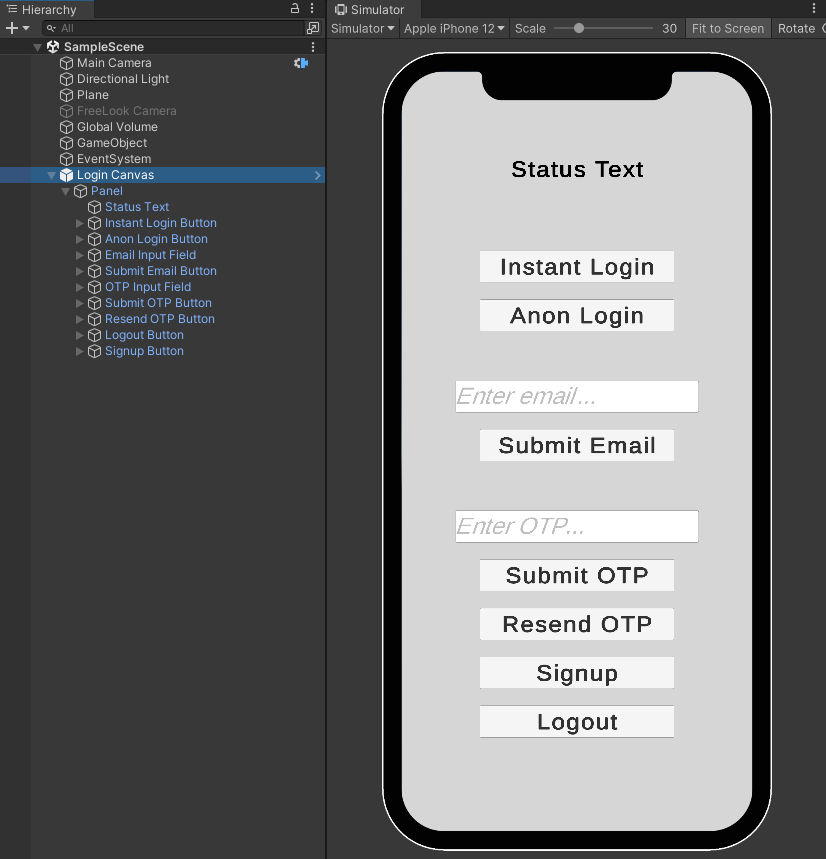This screenshot has width=826, height=859.
Task: Open the Simulator control dropdown
Action: (362, 28)
